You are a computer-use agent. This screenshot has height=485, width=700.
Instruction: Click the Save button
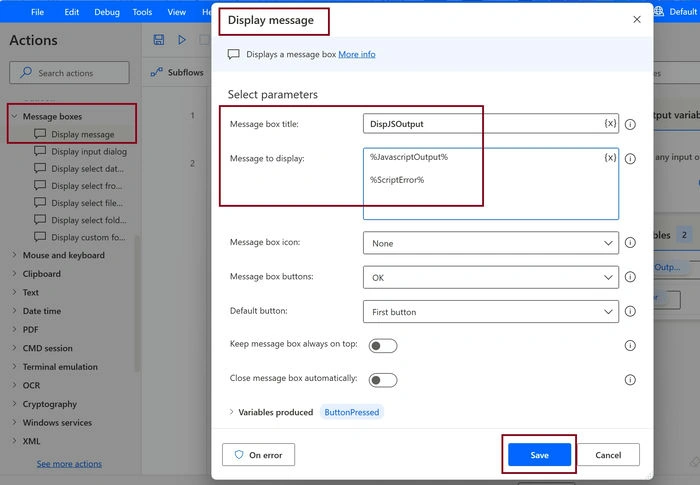[539, 455]
